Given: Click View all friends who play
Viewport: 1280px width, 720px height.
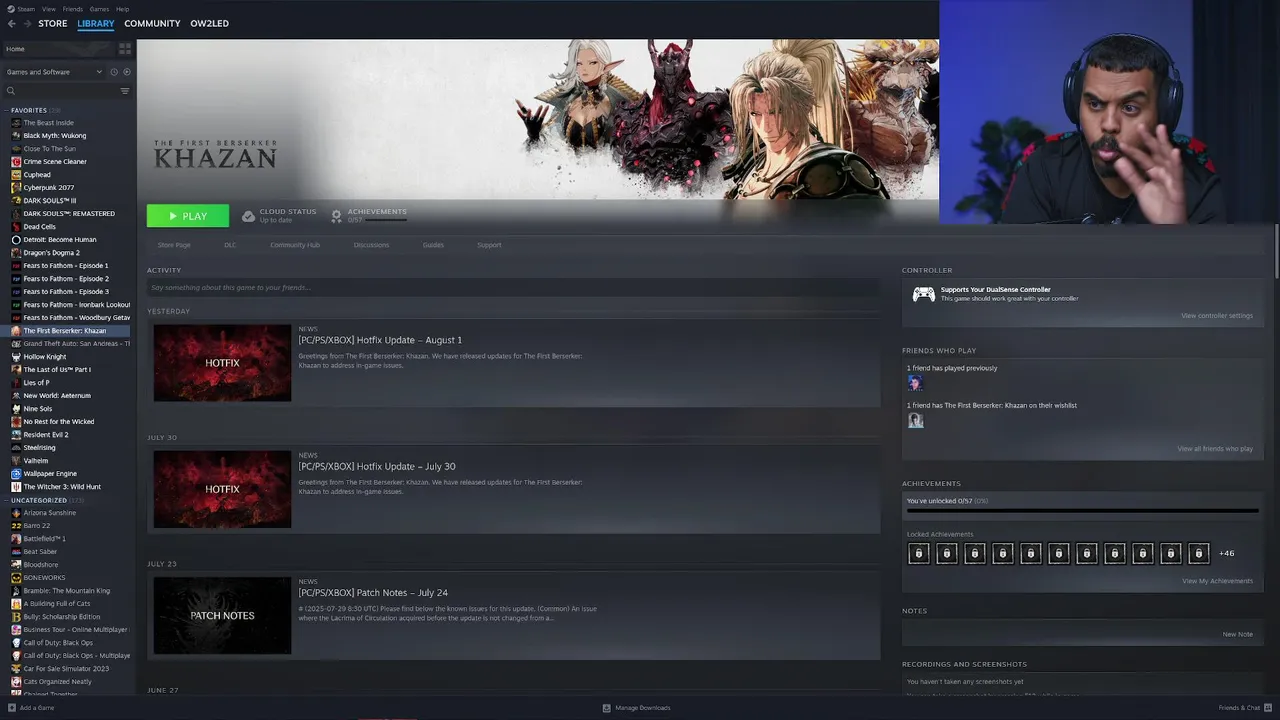Looking at the screenshot, I should point(1215,449).
